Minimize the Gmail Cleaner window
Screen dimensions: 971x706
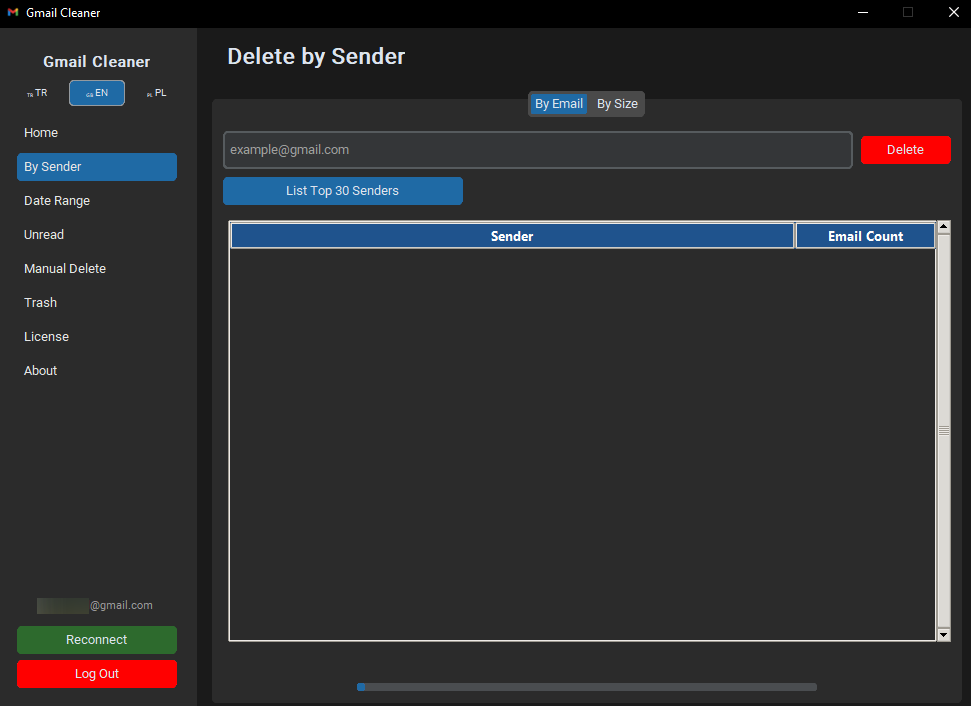coord(863,12)
